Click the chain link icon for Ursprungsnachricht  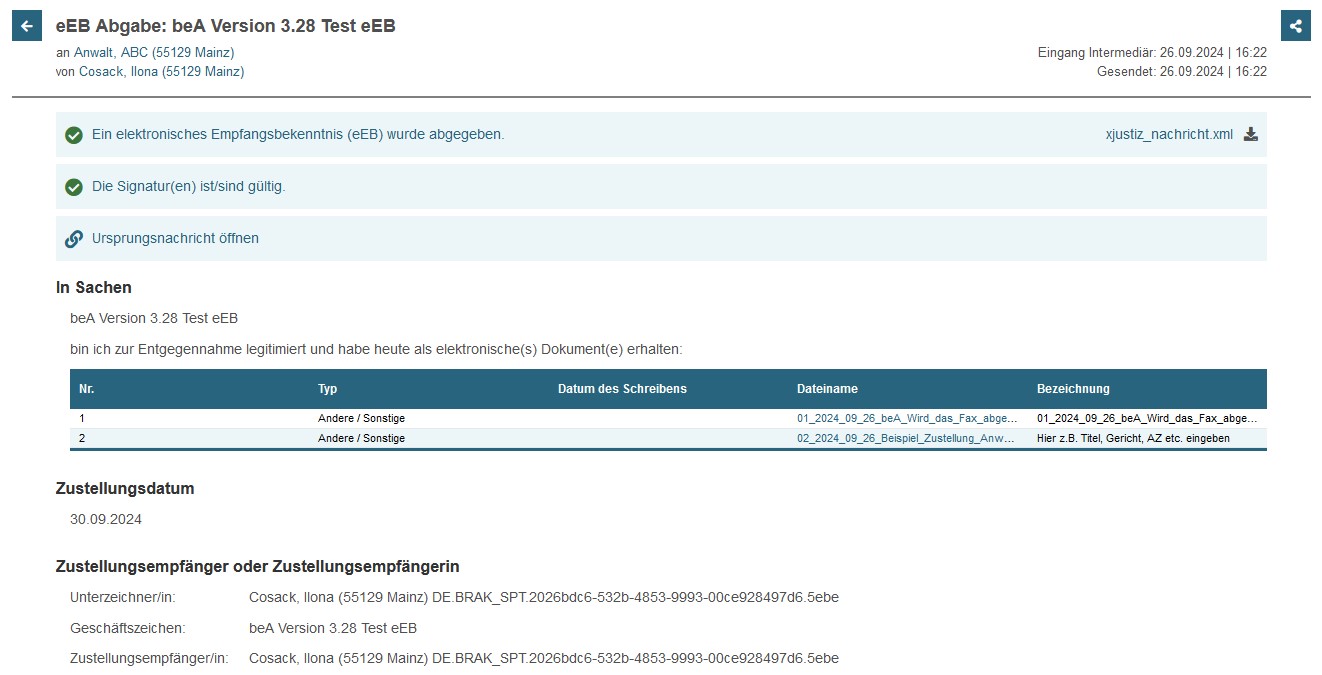point(73,239)
